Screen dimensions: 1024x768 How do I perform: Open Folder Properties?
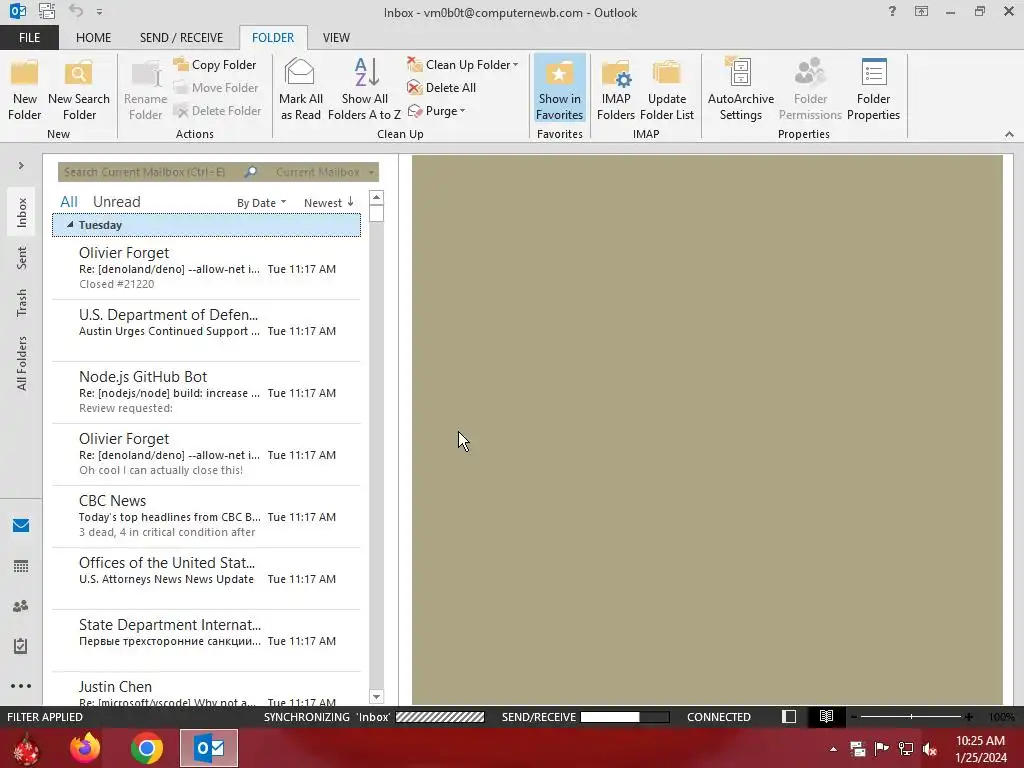[x=873, y=89]
